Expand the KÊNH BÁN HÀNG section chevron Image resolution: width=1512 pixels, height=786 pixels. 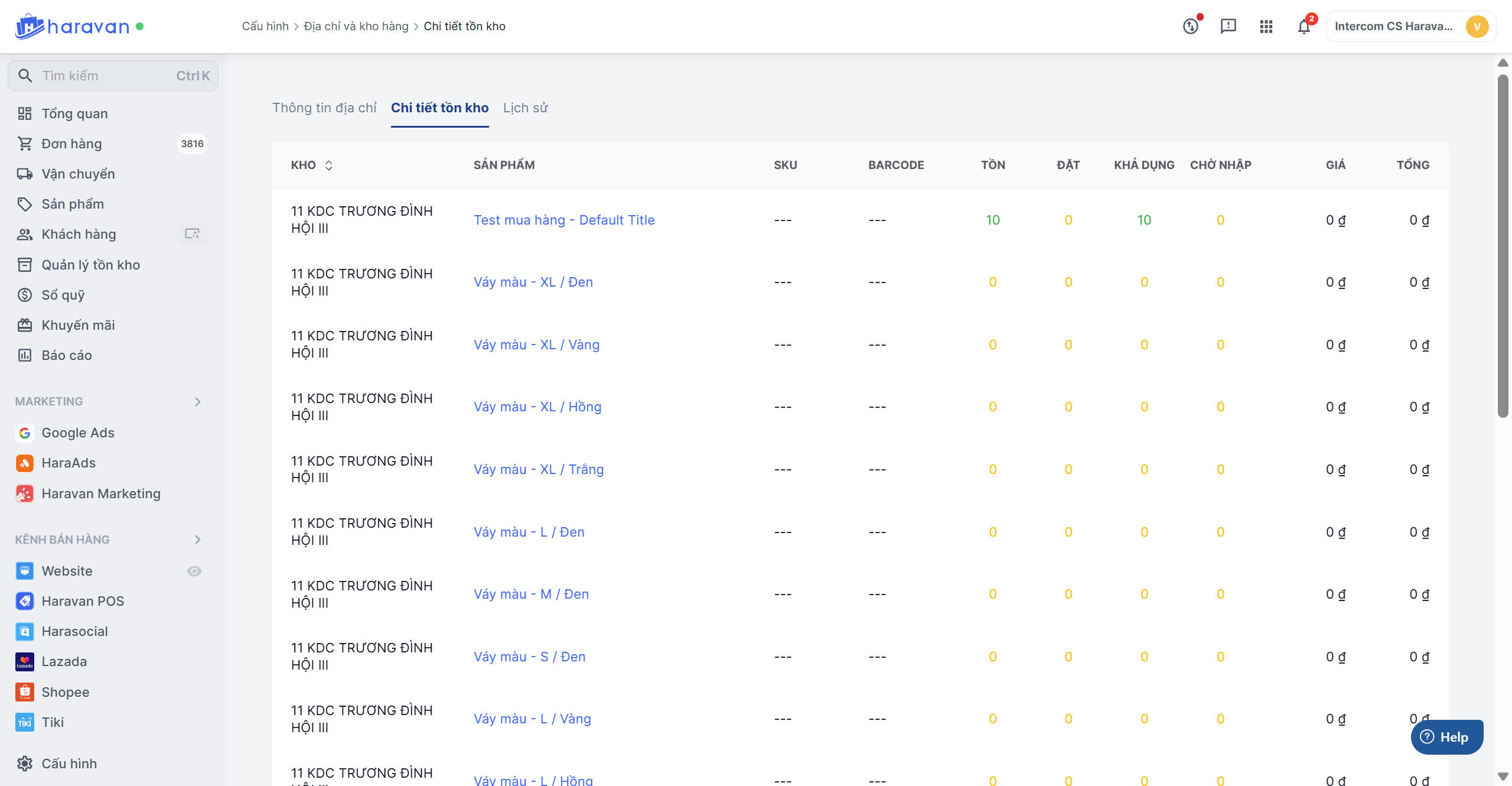click(198, 540)
